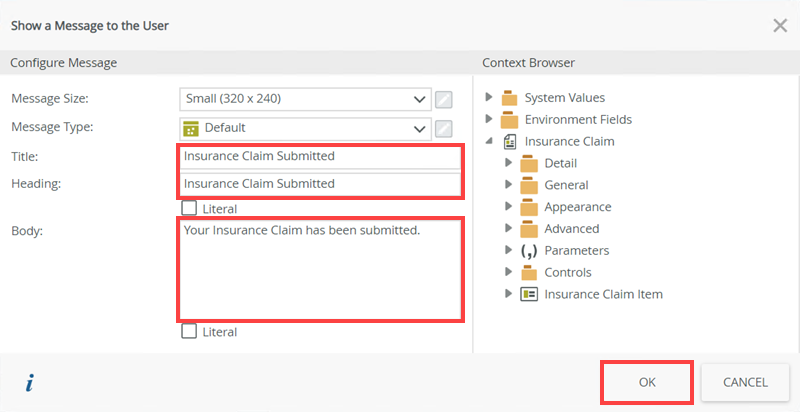Viewport: 800px width, 412px height.
Task: Select the Environment Fields tree label
Action: (578, 119)
